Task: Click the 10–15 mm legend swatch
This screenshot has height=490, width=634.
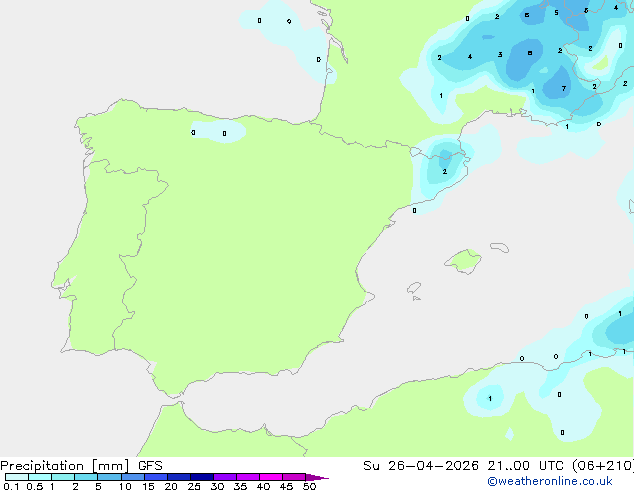Action: [133, 477]
